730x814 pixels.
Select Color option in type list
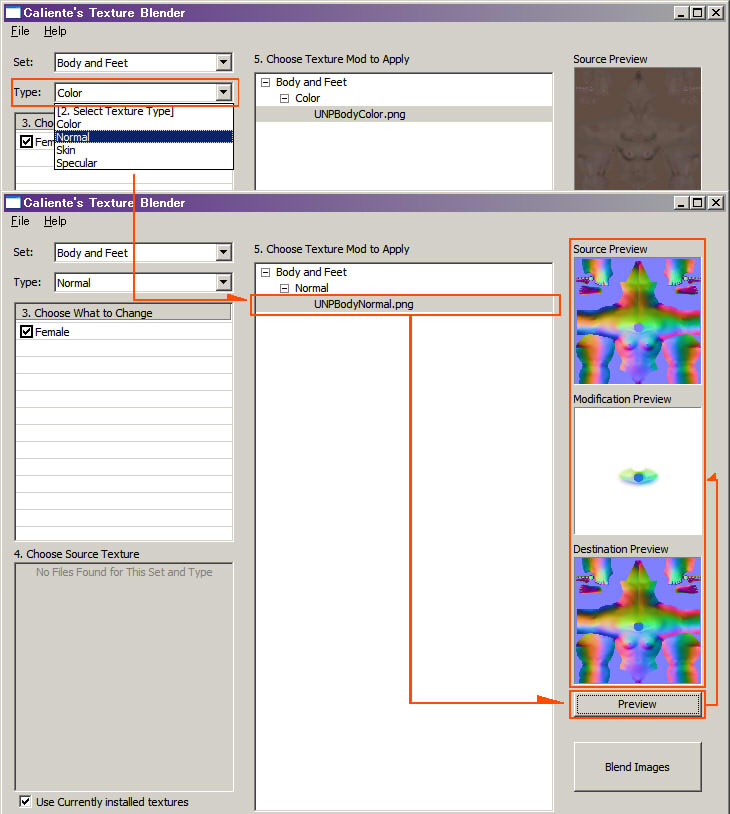pos(144,124)
